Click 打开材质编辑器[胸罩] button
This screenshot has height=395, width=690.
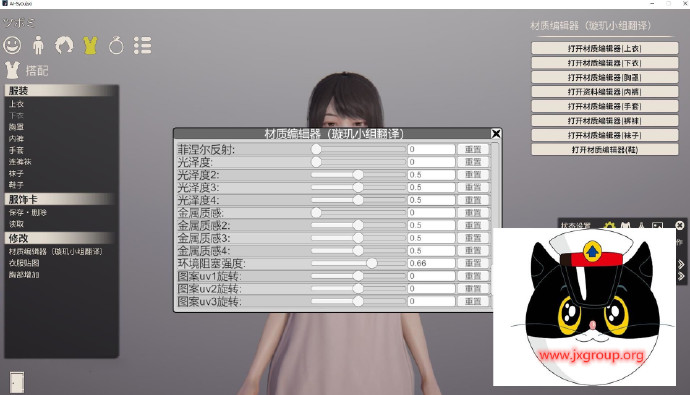[605, 77]
